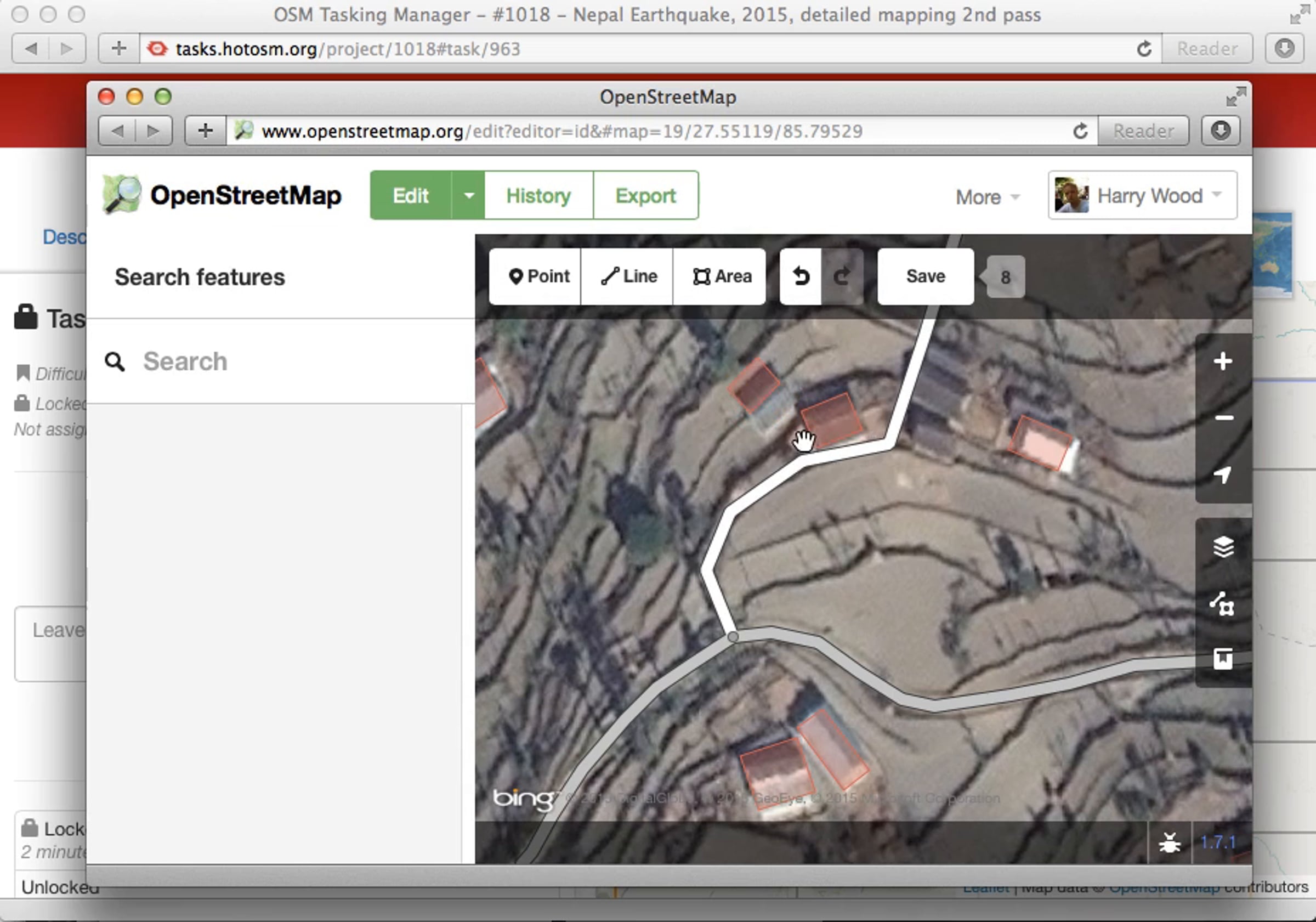Expand the Edit dropdown arrow
Image resolution: width=1316 pixels, height=922 pixels.
pyautogui.click(x=468, y=195)
